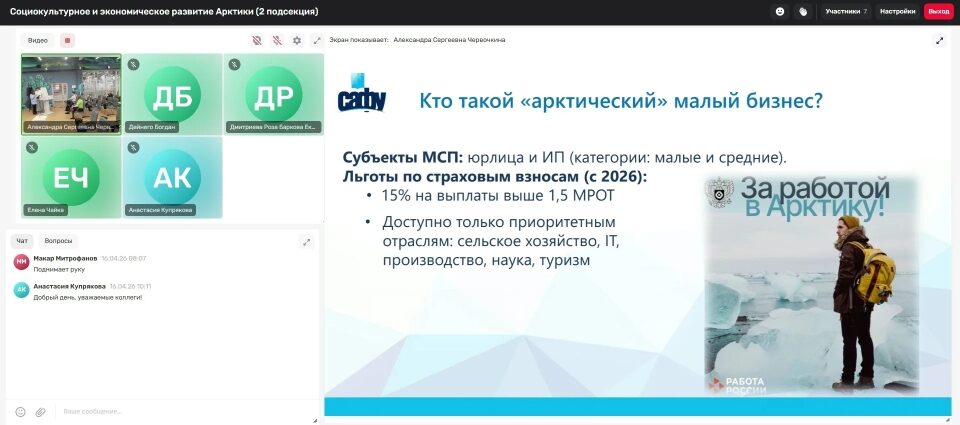960x425 pixels.
Task: Switch to the Вопросы tab
Action: [x=59, y=241]
